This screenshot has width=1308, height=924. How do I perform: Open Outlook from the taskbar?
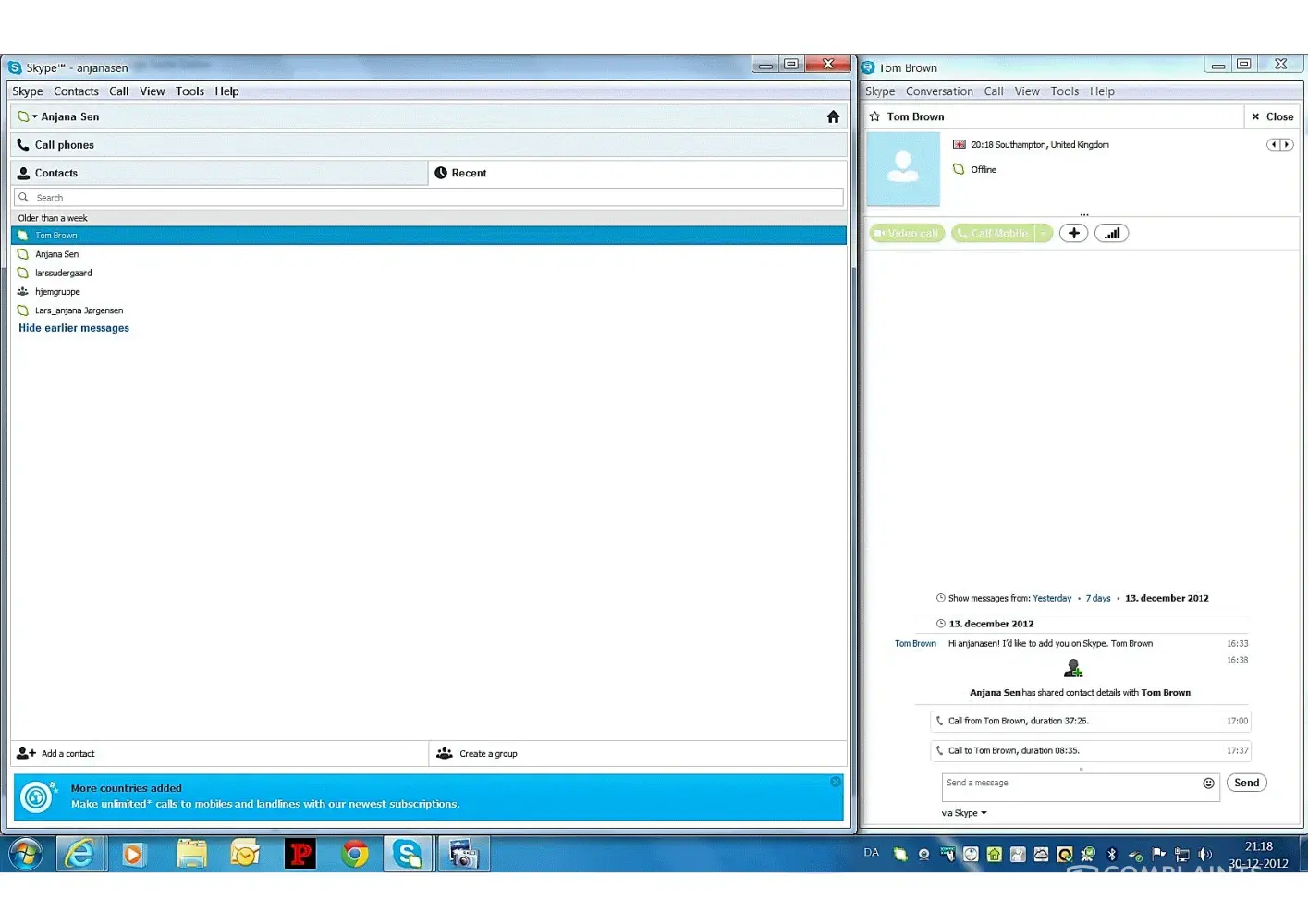[x=246, y=855]
